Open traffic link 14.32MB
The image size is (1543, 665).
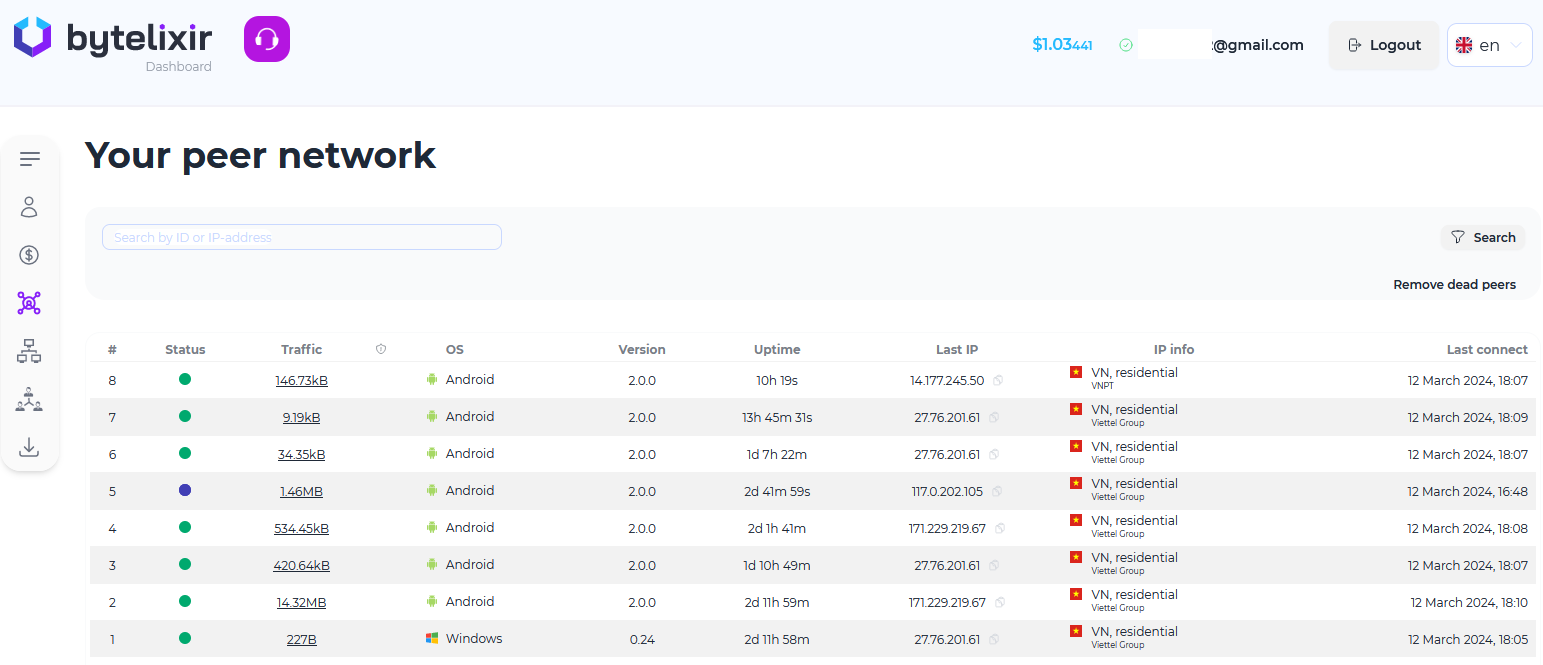[302, 603]
